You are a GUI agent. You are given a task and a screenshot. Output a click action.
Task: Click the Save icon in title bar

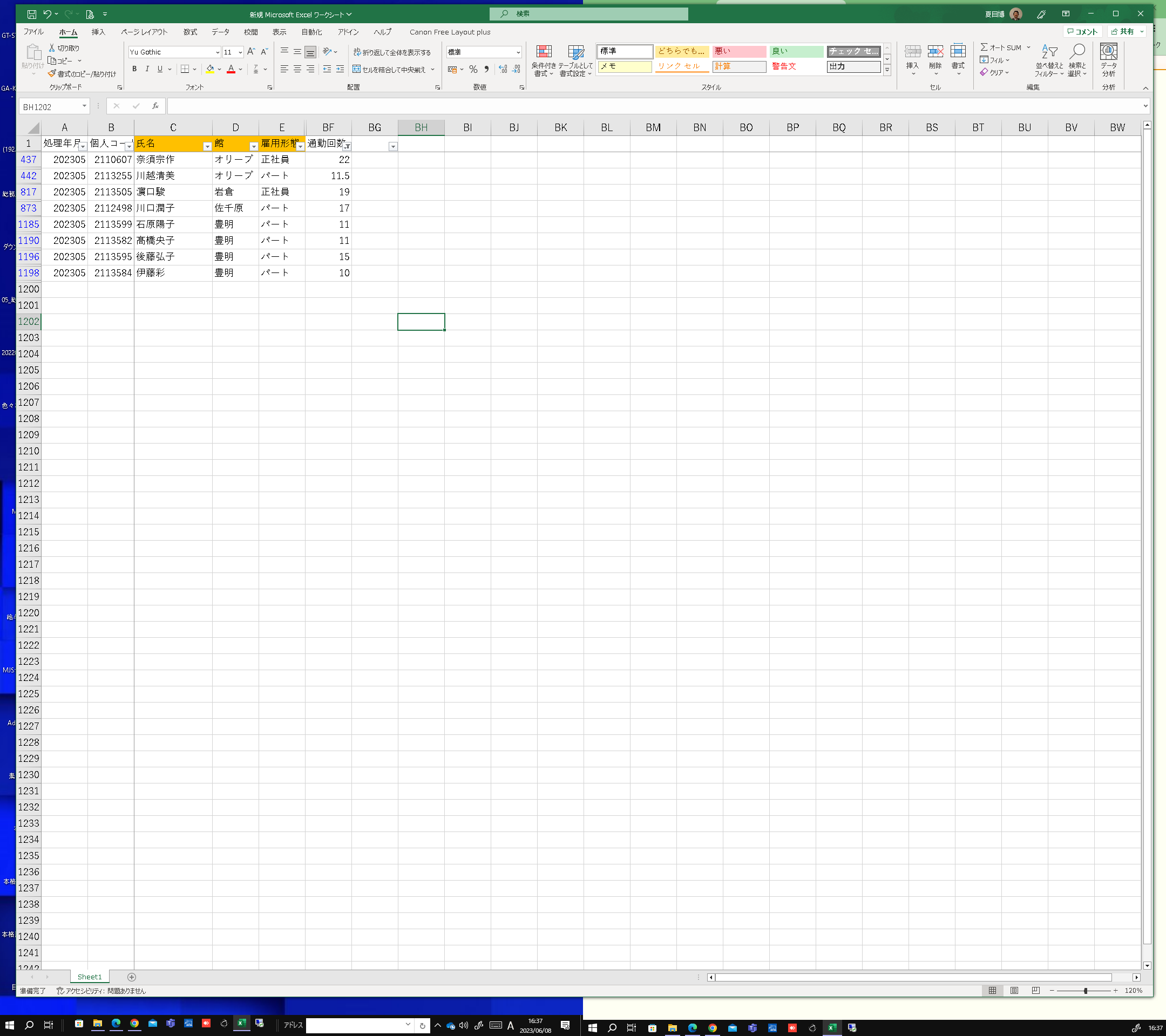tap(32, 14)
